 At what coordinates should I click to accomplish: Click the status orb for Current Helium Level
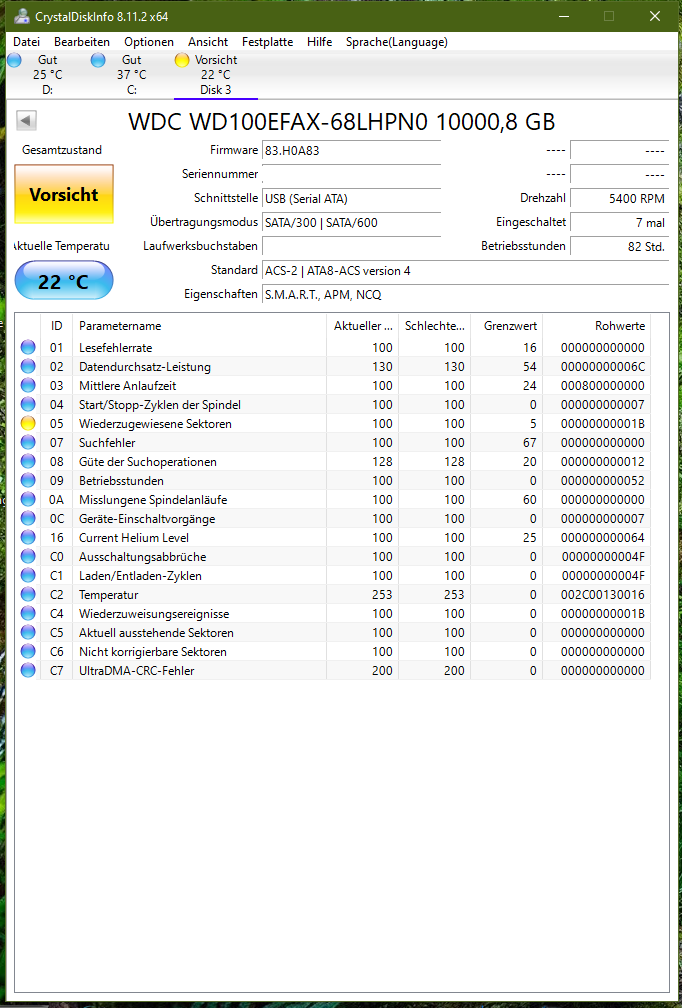(28, 537)
